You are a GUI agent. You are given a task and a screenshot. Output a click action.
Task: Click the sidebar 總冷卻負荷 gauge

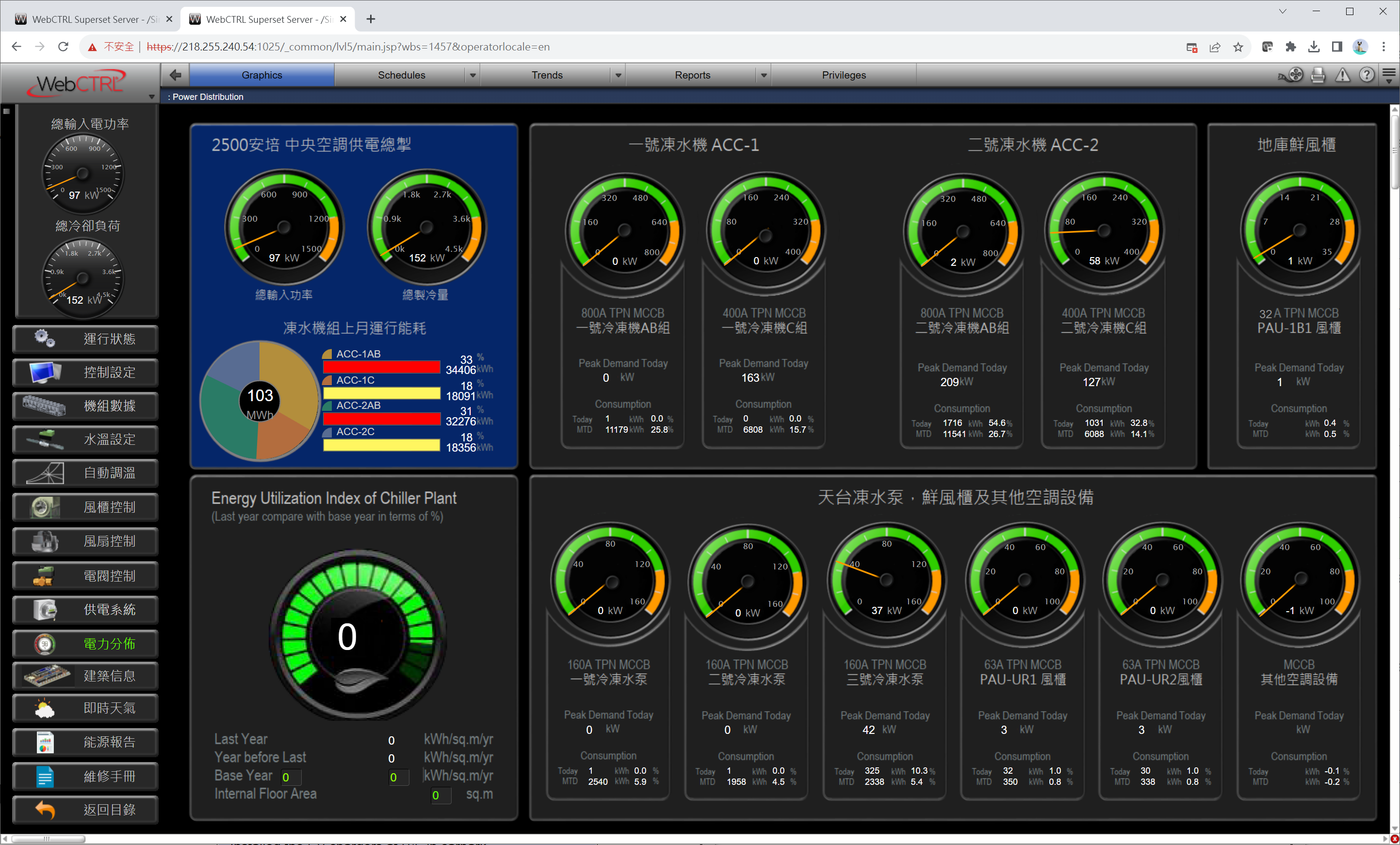pyautogui.click(x=83, y=278)
